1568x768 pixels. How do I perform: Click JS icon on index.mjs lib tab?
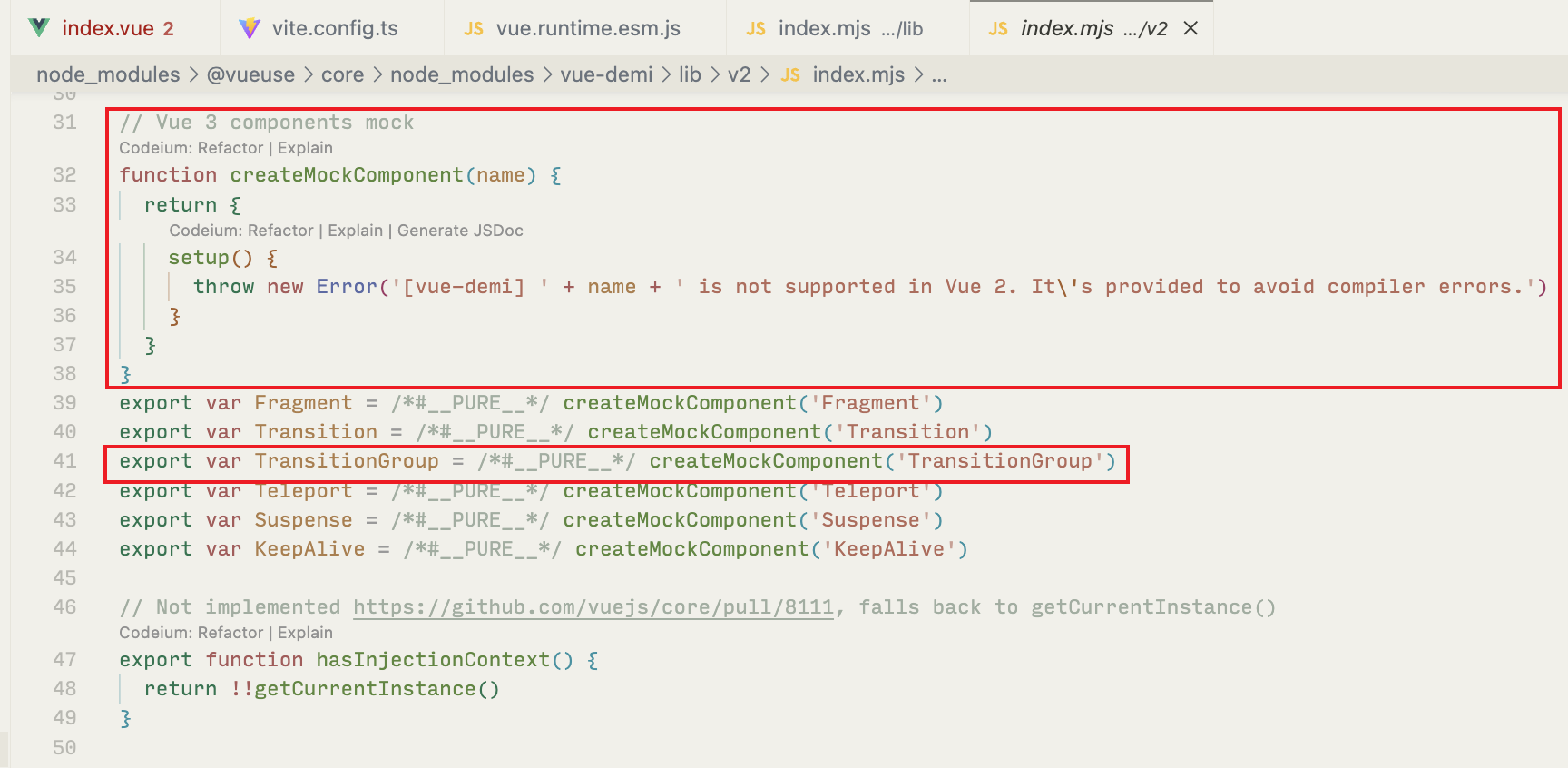756,29
